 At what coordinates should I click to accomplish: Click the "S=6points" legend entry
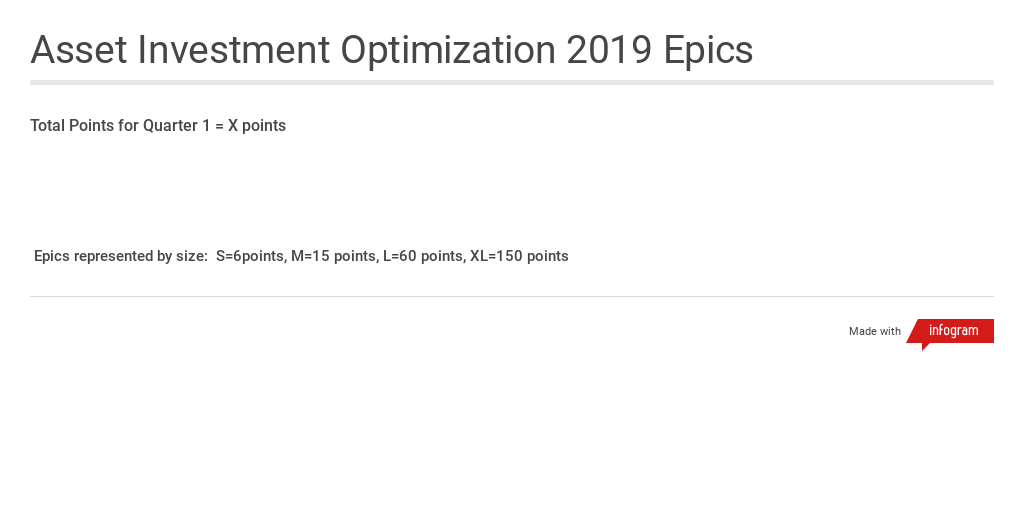(x=250, y=256)
